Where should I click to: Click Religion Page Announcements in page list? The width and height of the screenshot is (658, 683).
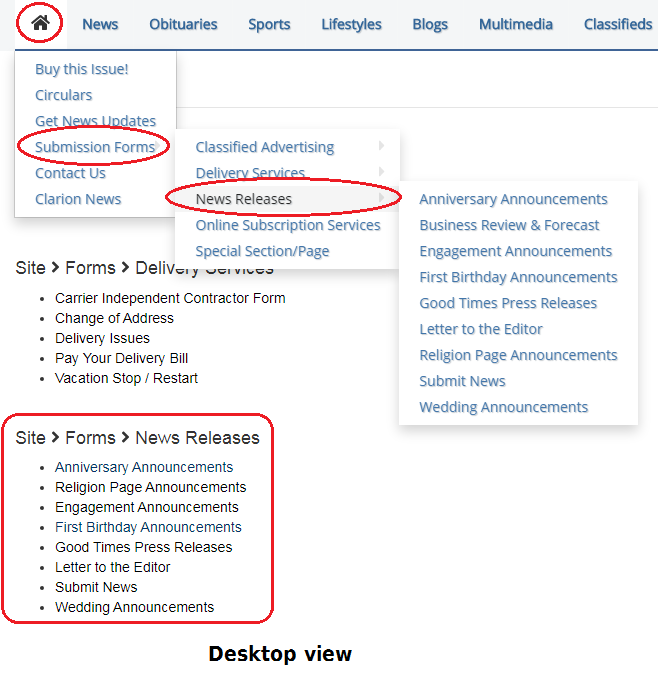[150, 487]
